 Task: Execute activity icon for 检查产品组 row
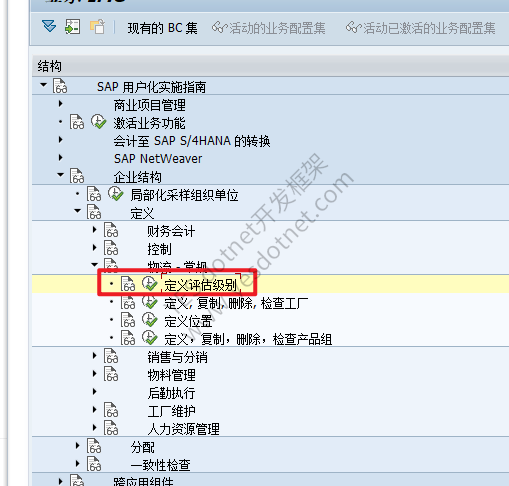(150, 338)
